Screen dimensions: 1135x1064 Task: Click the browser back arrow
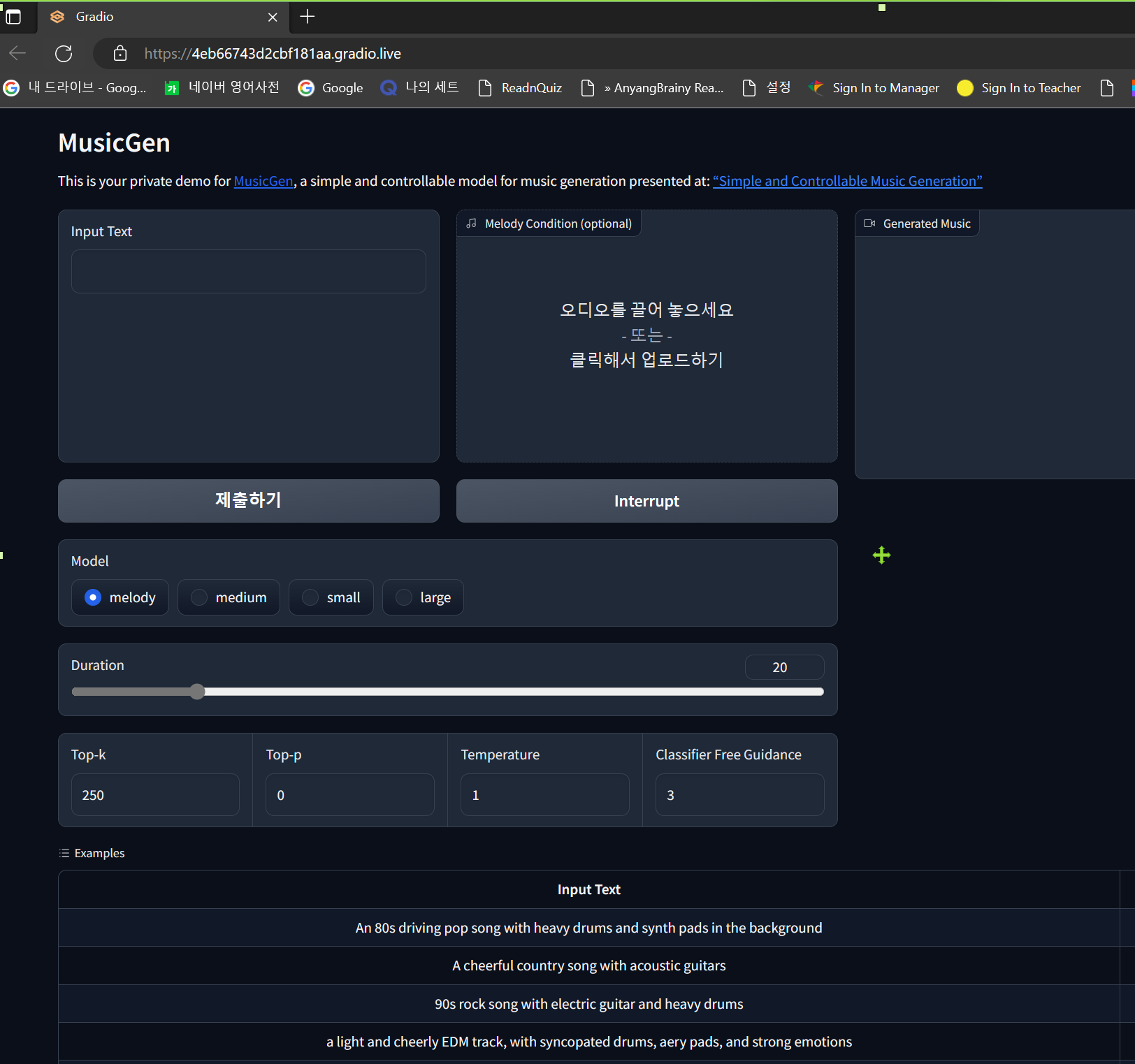click(x=17, y=53)
